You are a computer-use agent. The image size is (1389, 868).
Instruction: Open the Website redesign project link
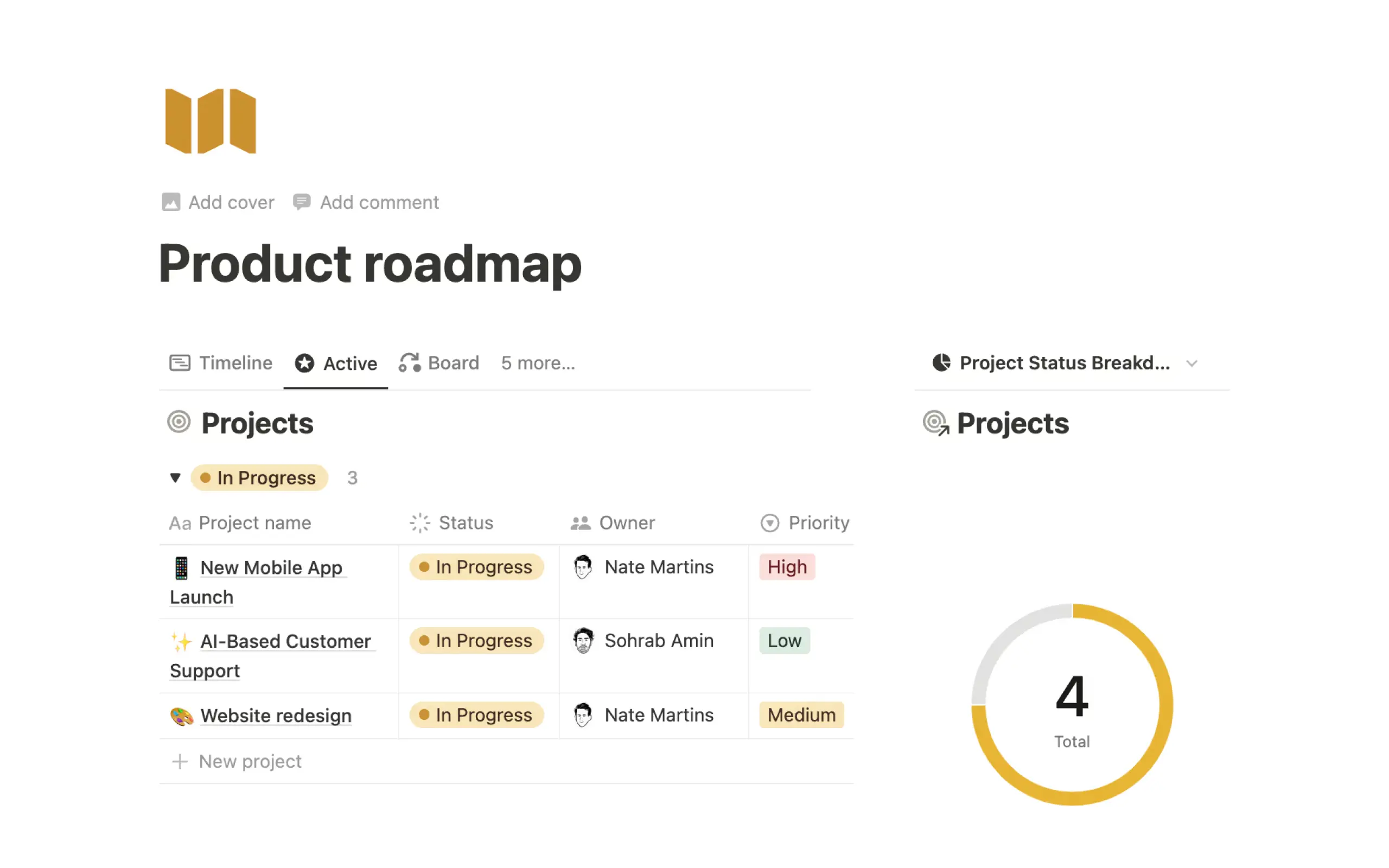(276, 716)
